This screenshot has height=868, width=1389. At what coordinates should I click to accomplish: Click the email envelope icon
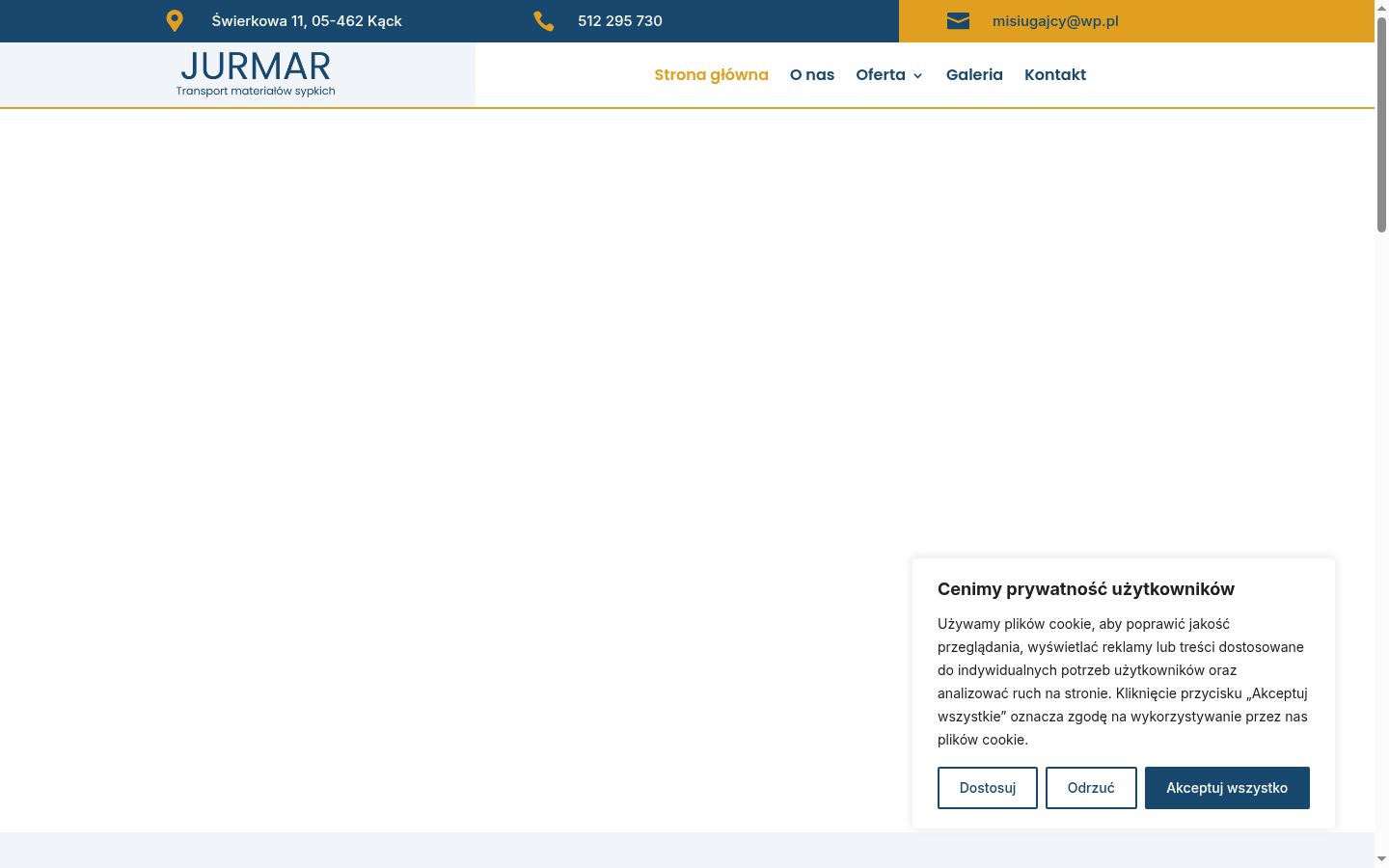pos(958,21)
